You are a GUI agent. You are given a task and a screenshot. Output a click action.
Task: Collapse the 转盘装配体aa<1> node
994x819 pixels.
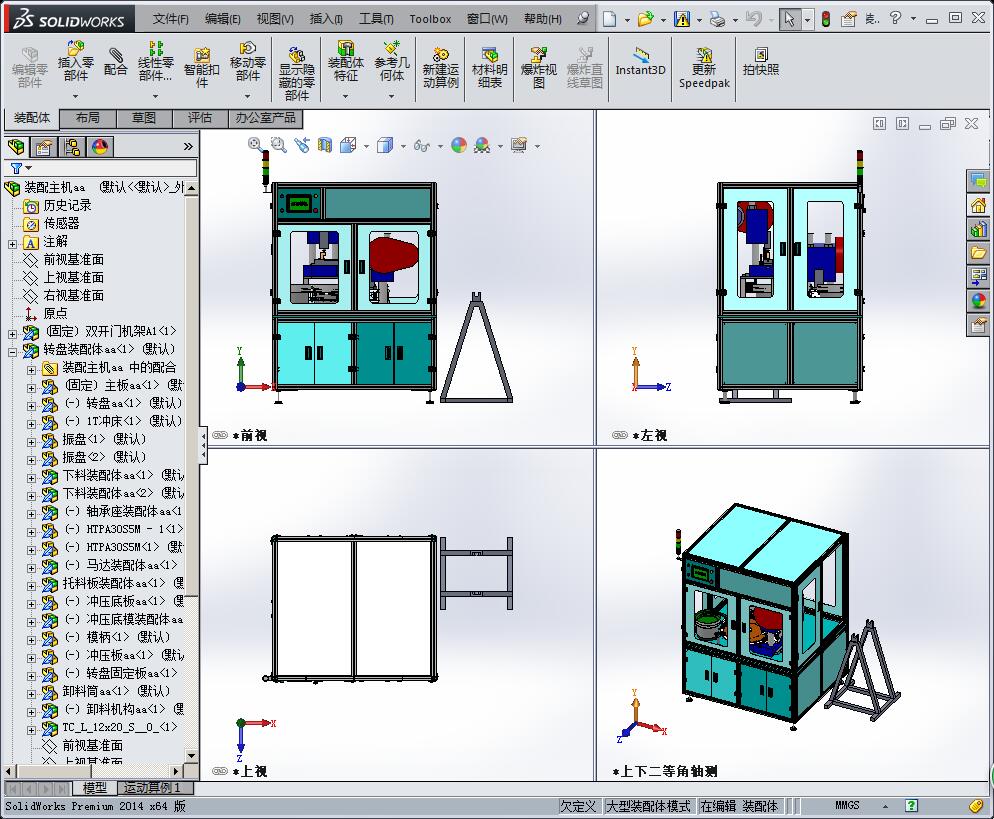click(x=12, y=352)
